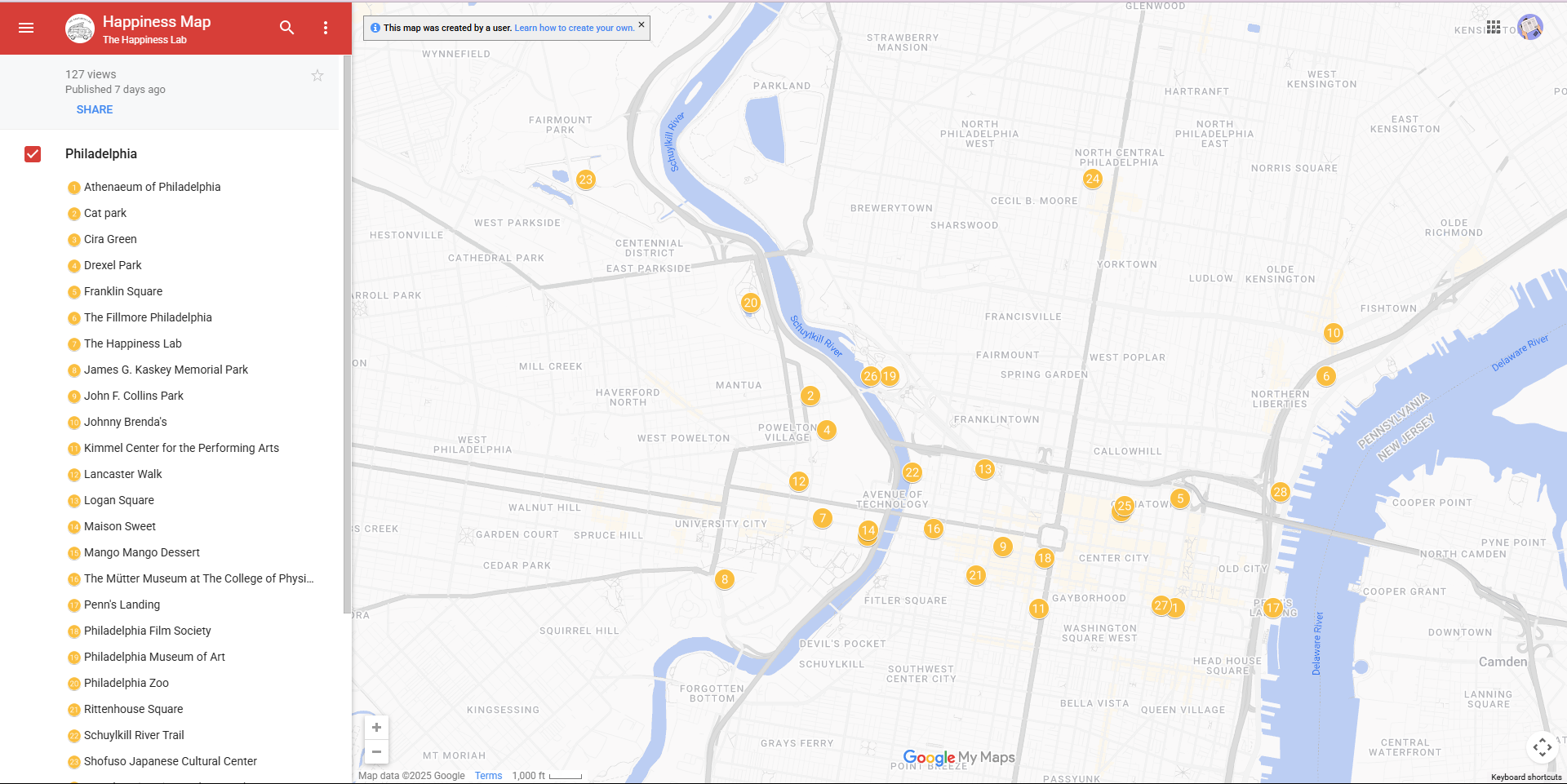Image resolution: width=1567 pixels, height=784 pixels.
Task: Zoom out with the minus button
Action: pos(376,751)
